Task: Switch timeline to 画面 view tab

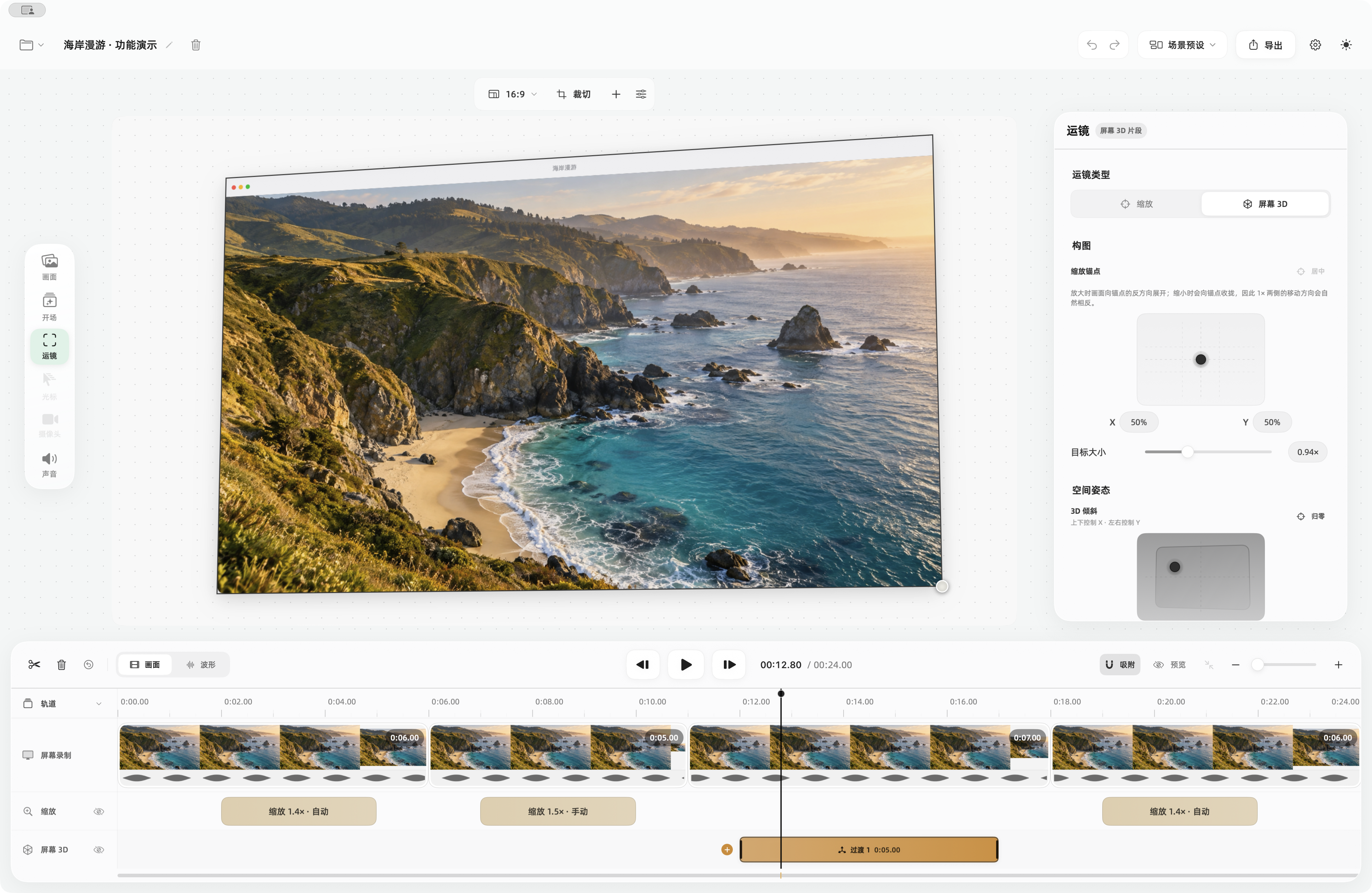Action: (145, 665)
